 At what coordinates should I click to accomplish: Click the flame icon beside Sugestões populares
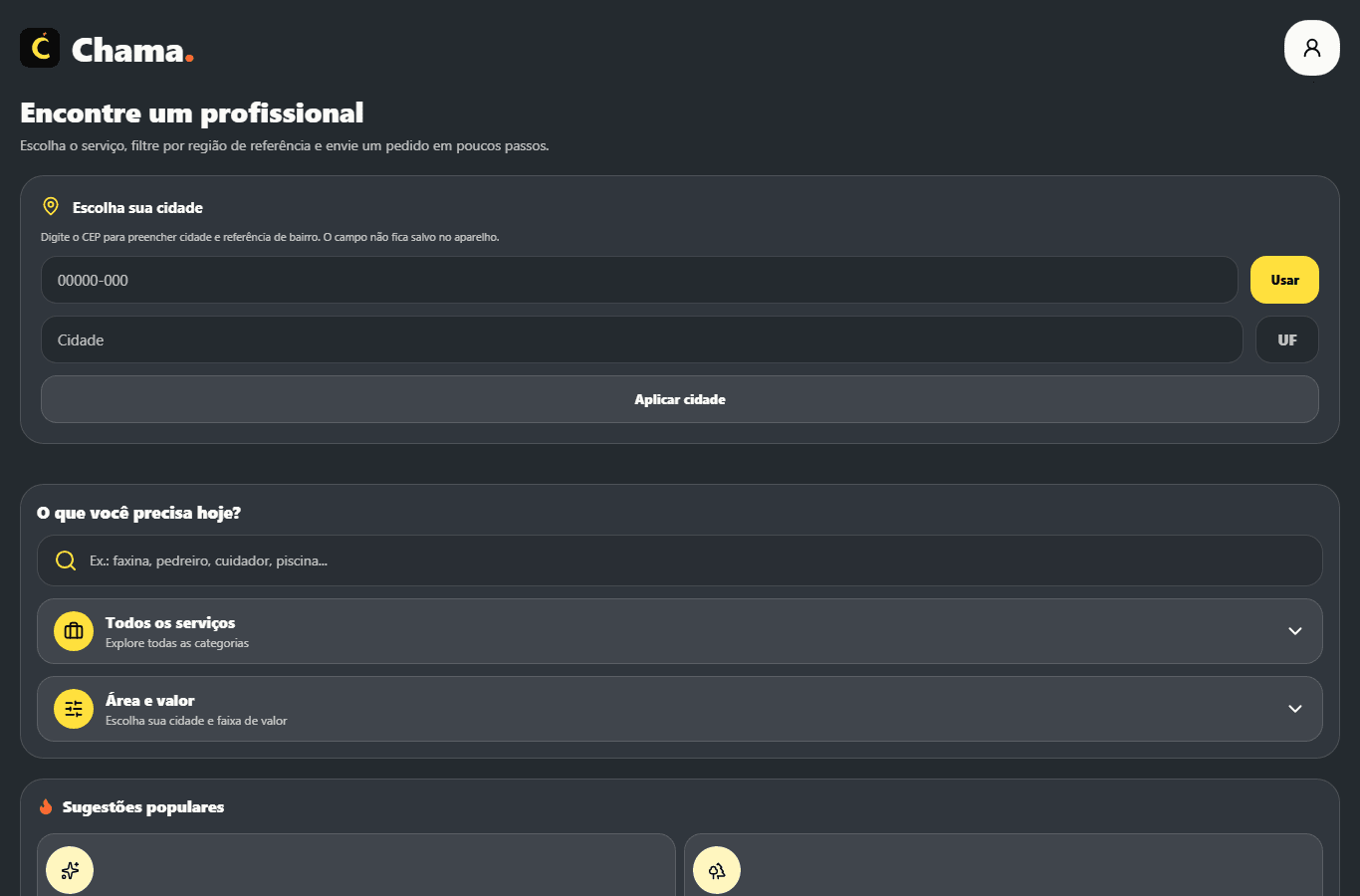tap(46, 806)
